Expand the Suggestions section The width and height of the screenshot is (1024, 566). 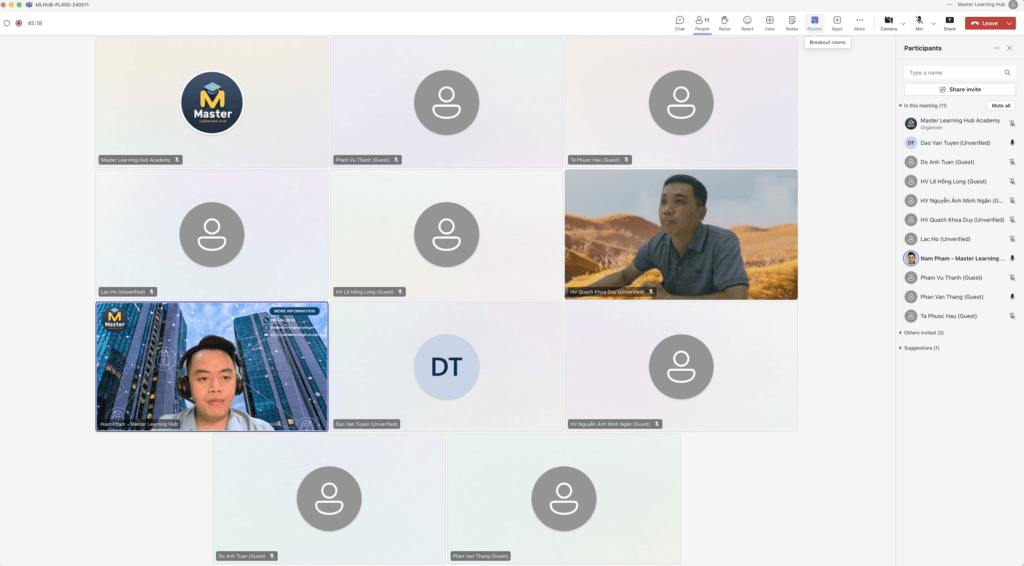pos(901,348)
